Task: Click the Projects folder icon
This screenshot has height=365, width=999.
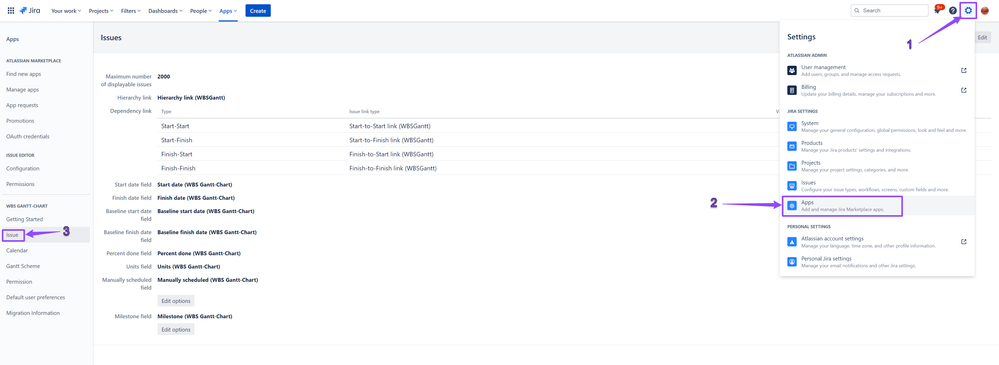Action: coord(792,166)
